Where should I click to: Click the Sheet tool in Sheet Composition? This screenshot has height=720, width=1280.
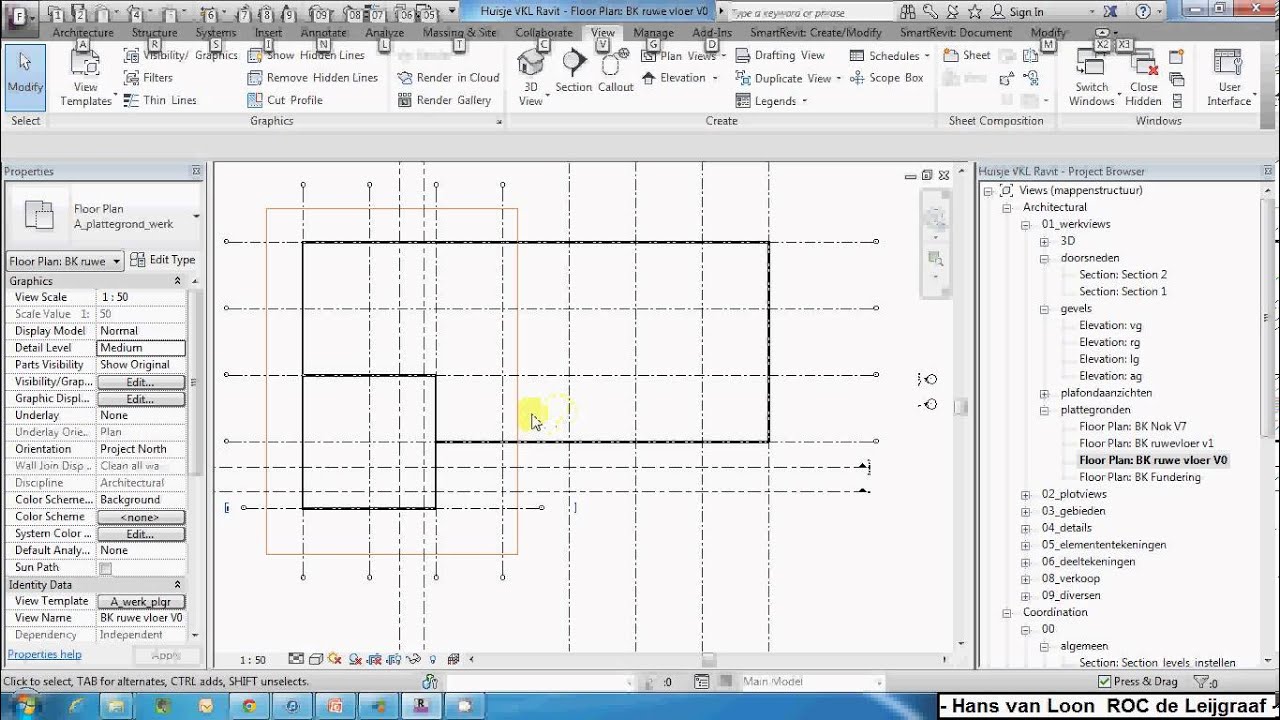coord(967,55)
